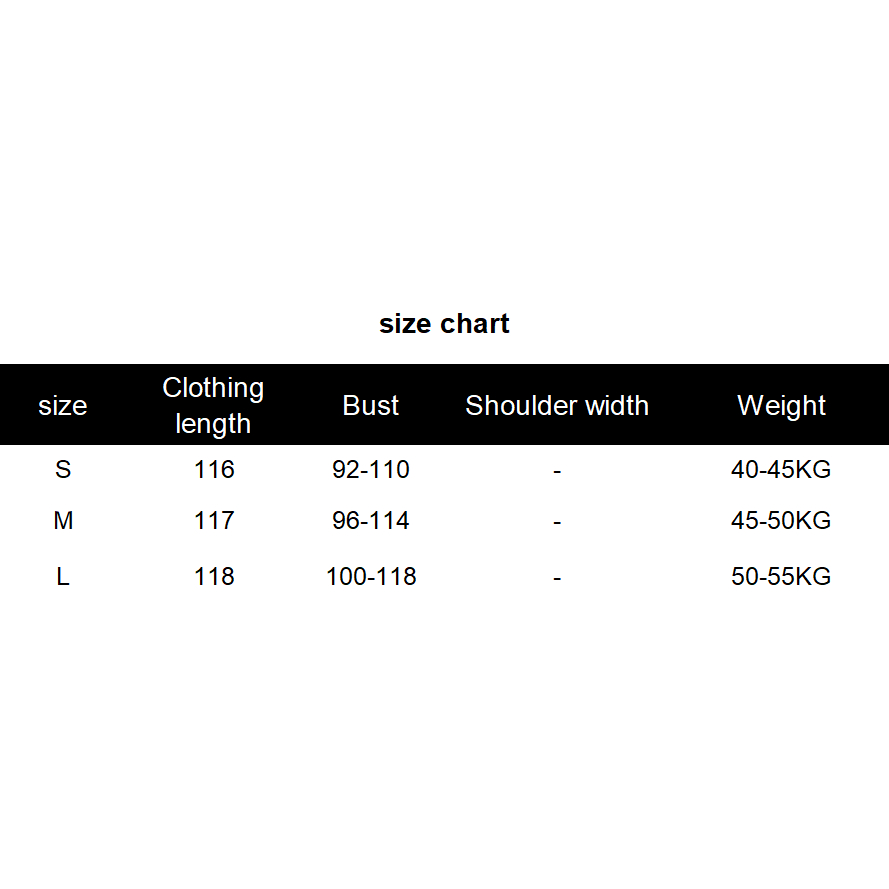Select the shoulder width dash in L row
Screen dimensions: 889x889
pos(557,578)
